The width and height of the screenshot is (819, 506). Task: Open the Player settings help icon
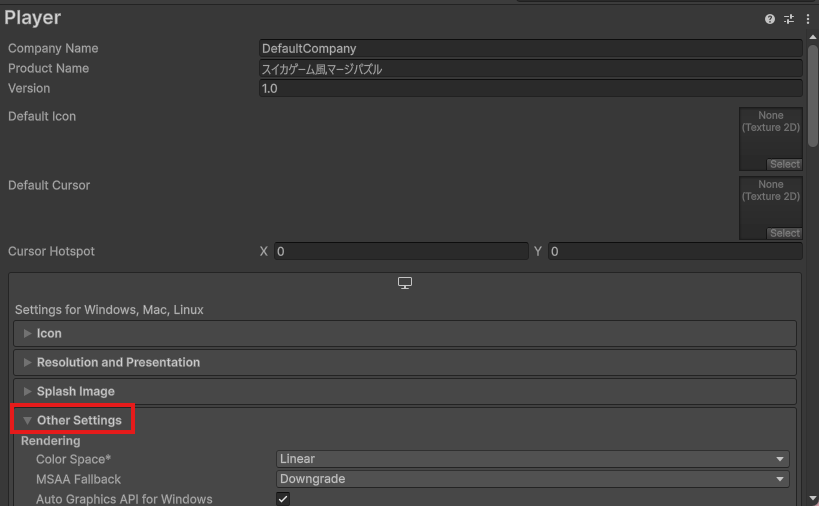[769, 19]
